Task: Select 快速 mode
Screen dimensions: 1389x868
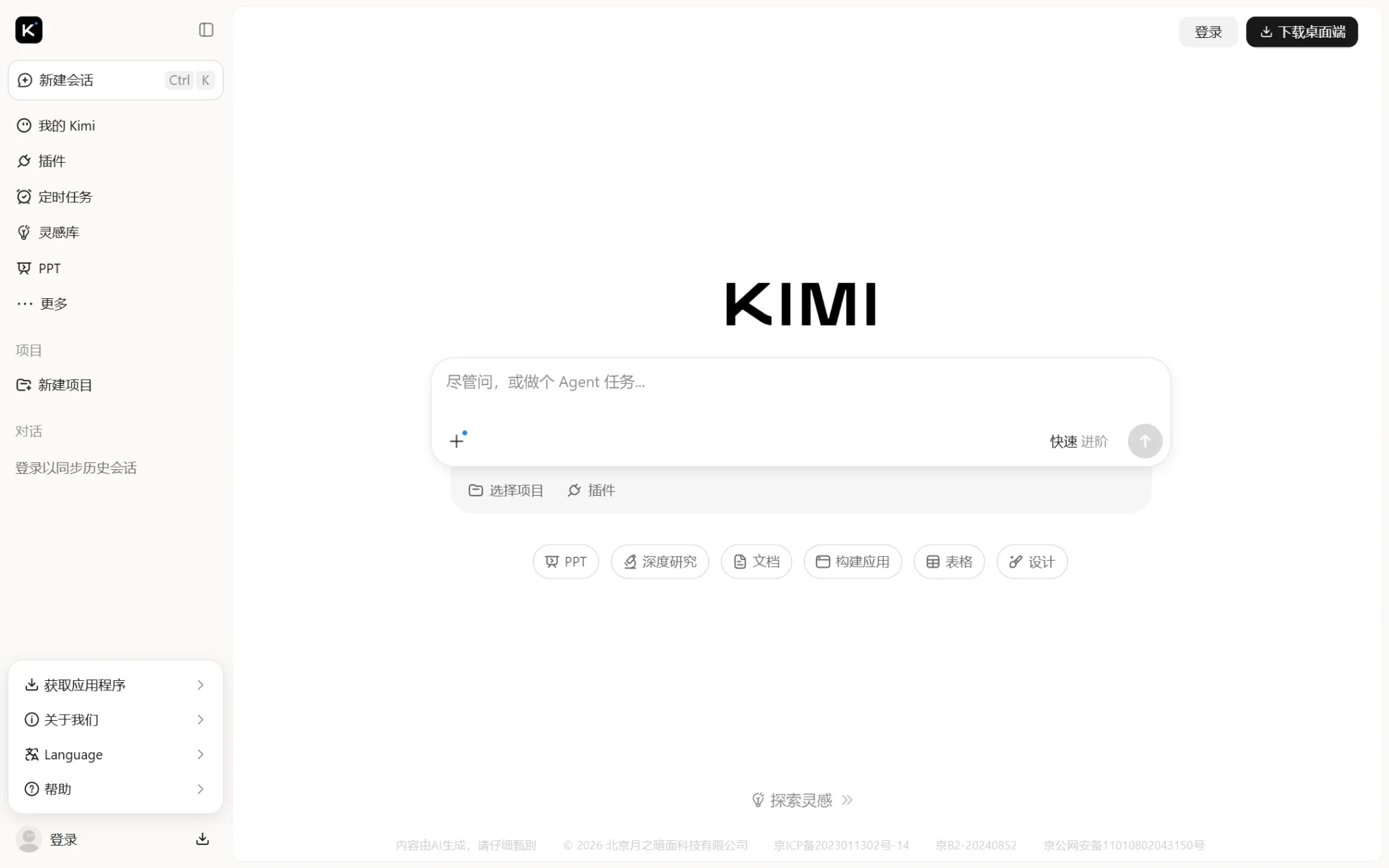Action: [1063, 441]
